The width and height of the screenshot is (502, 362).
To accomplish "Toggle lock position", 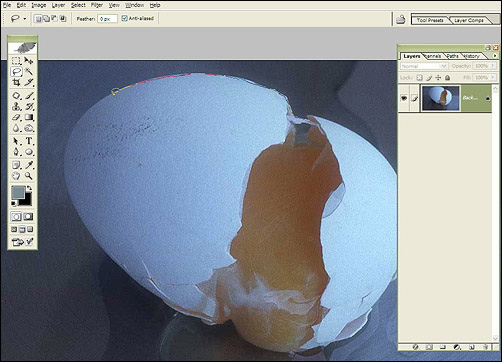I will pos(438,78).
